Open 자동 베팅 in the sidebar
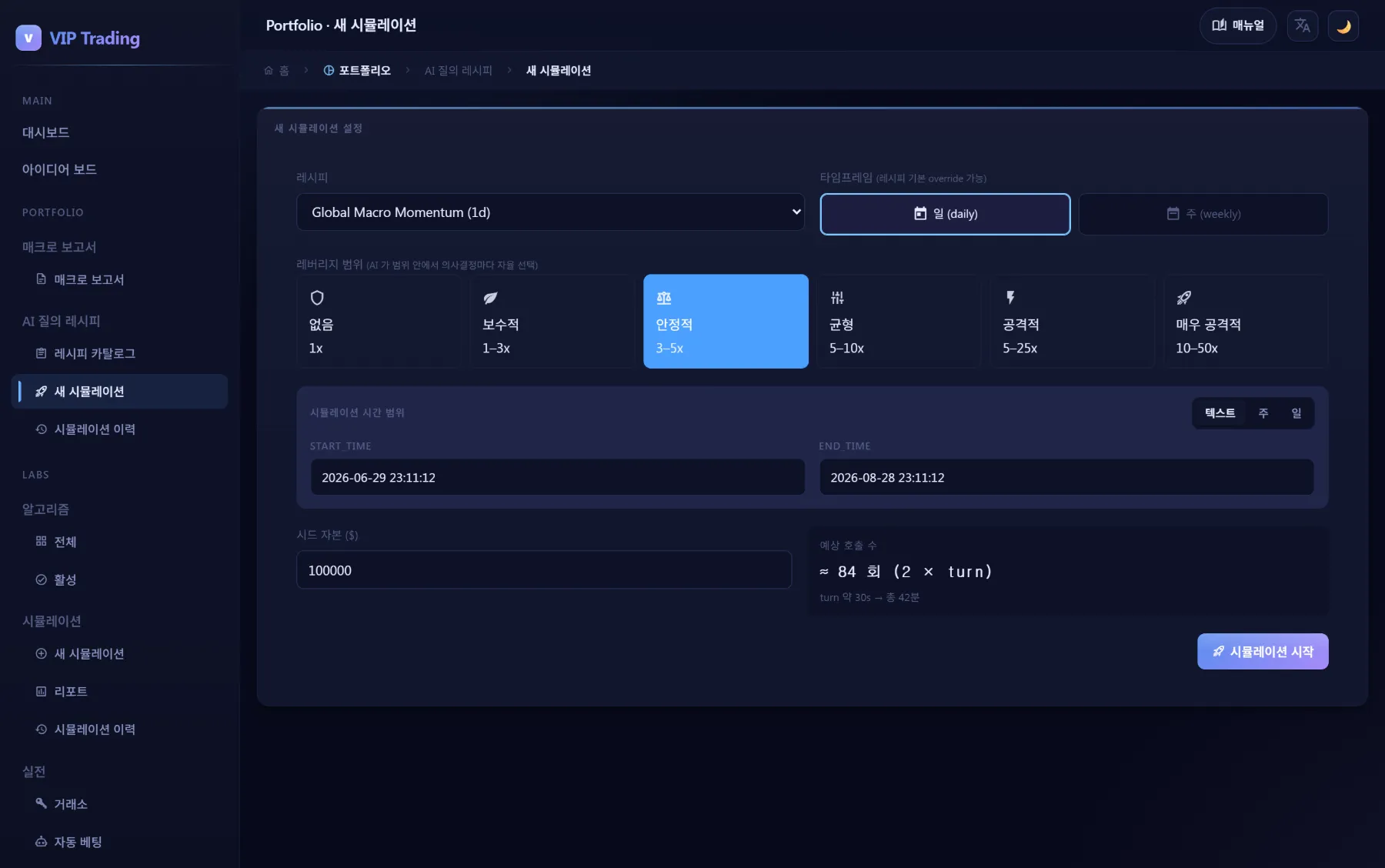 tap(120, 841)
